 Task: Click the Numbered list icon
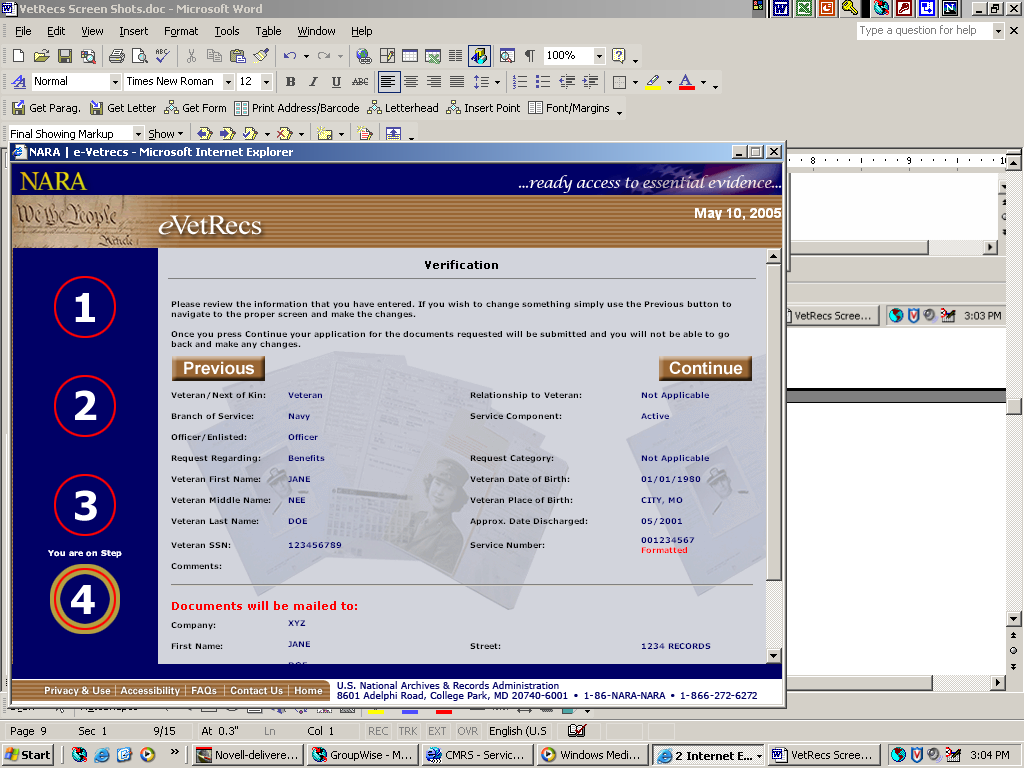[x=520, y=82]
